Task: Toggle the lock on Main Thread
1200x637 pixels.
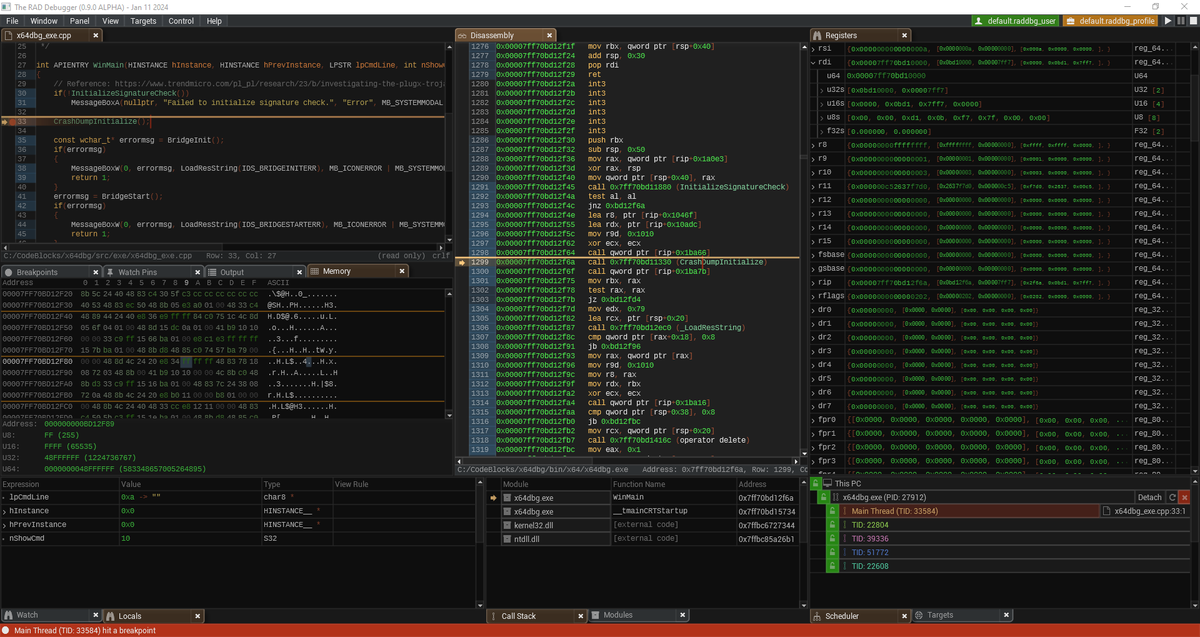Action: click(831, 511)
